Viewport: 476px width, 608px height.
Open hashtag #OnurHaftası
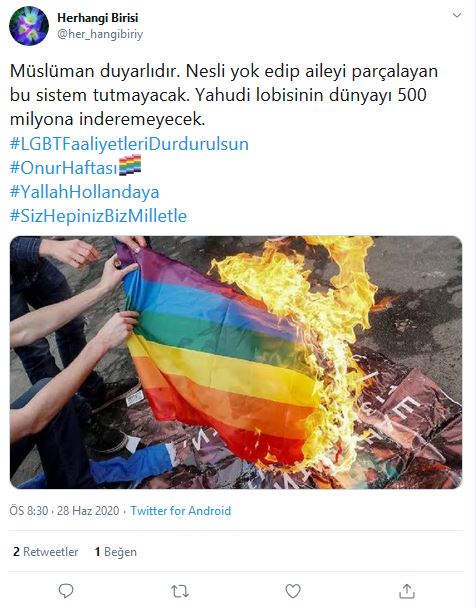64,168
